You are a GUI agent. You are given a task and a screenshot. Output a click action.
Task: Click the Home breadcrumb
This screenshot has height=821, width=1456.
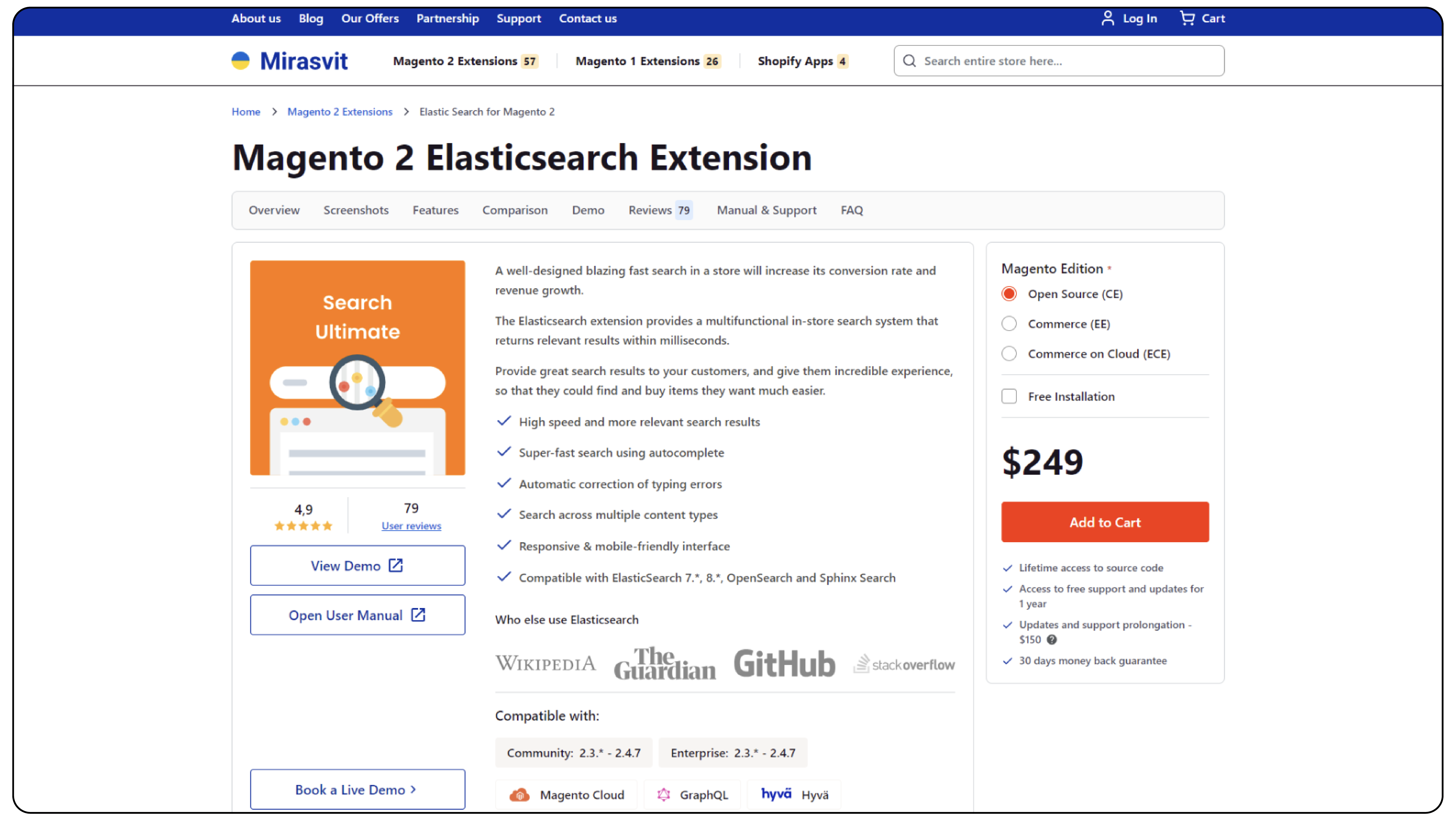point(246,112)
